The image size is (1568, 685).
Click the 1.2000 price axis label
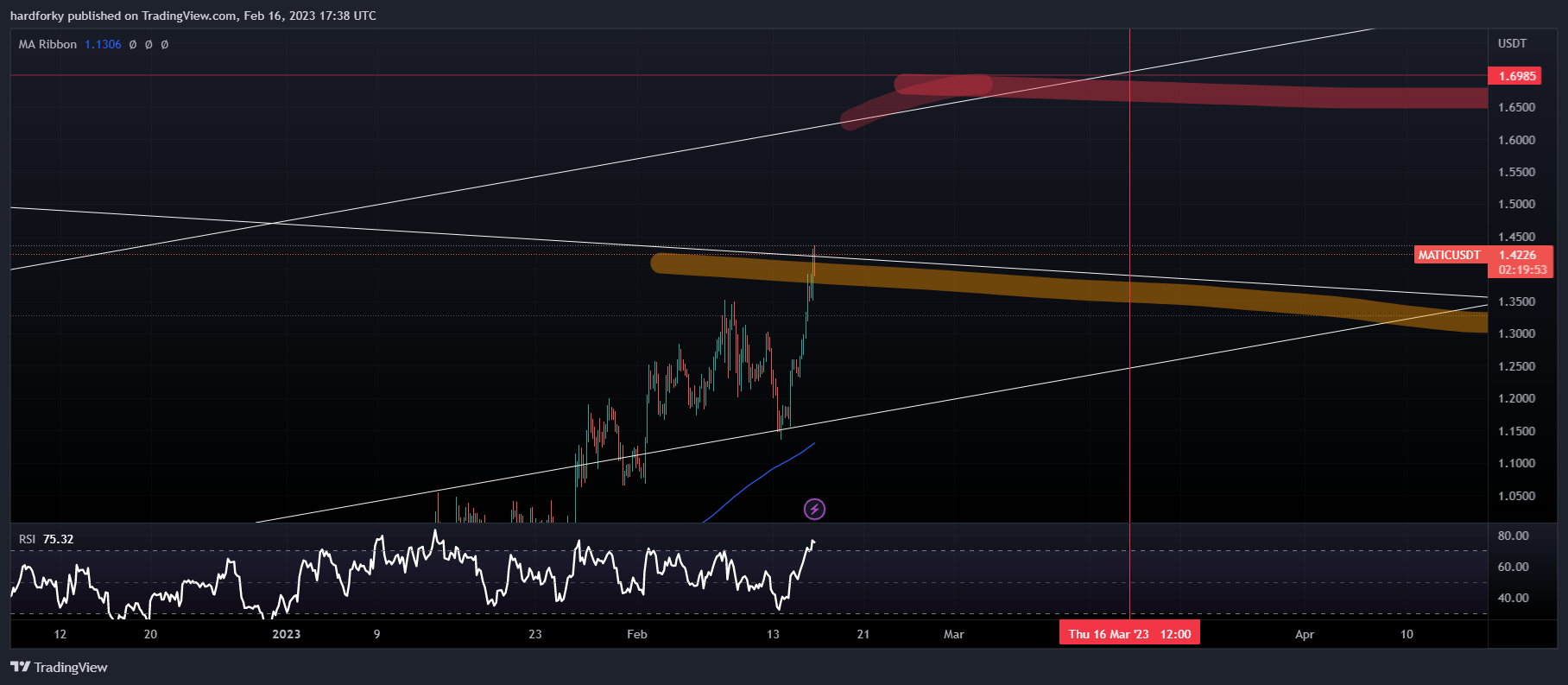pyautogui.click(x=1517, y=398)
